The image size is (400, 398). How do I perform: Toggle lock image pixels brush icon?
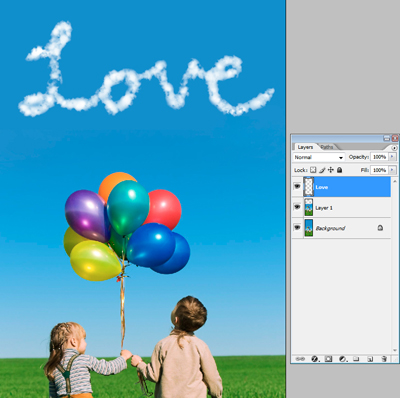point(322,170)
